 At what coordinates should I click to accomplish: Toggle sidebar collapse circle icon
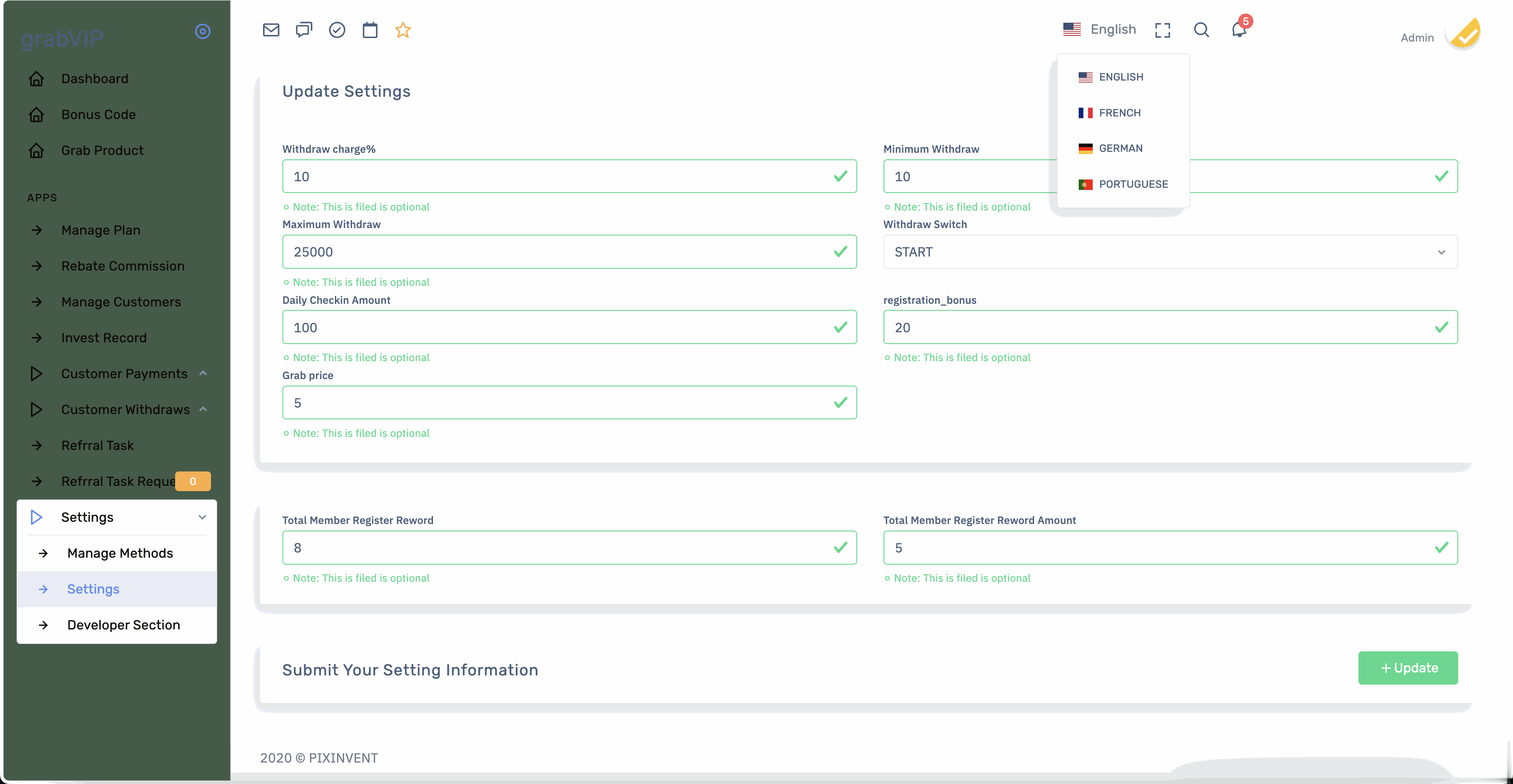(x=203, y=31)
